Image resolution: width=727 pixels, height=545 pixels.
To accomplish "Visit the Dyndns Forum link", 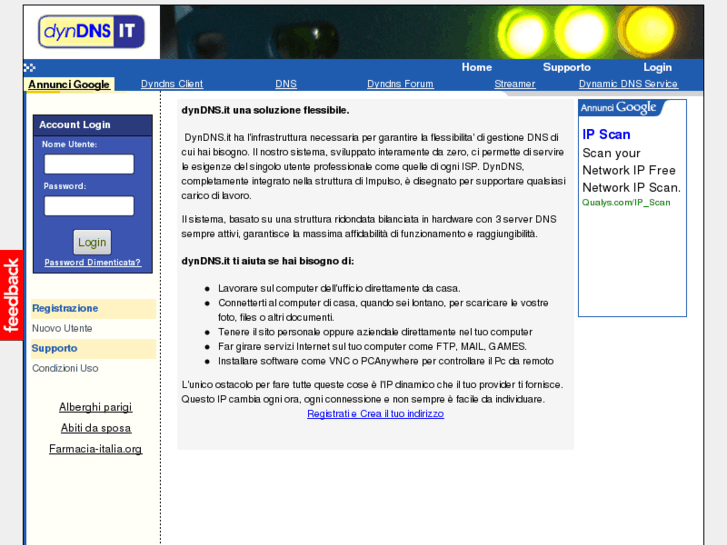I will coord(400,84).
